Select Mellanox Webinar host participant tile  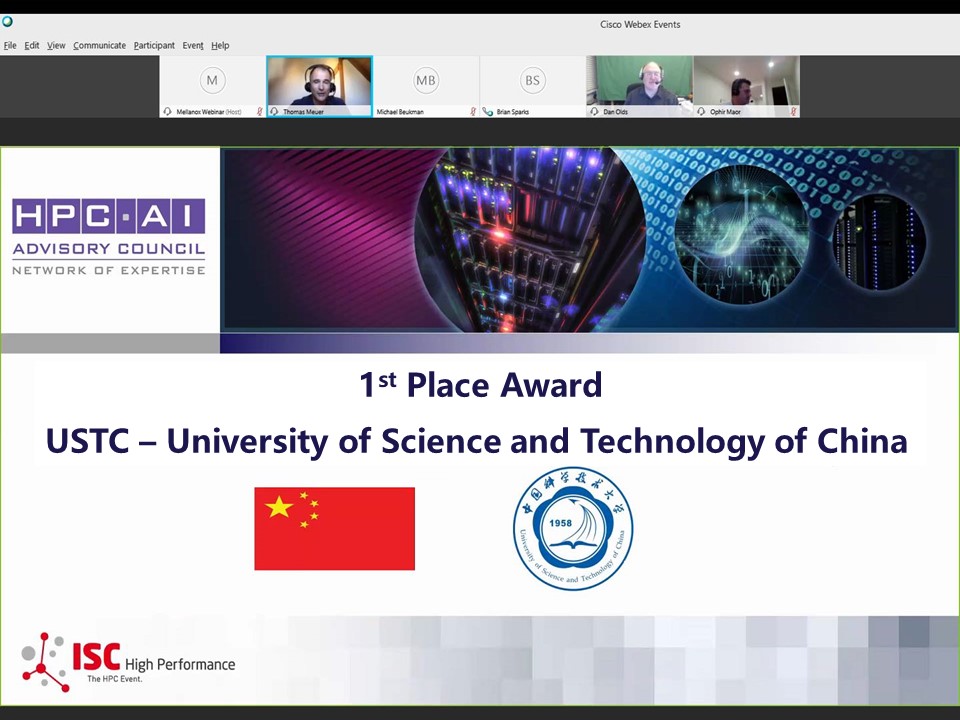tap(212, 86)
